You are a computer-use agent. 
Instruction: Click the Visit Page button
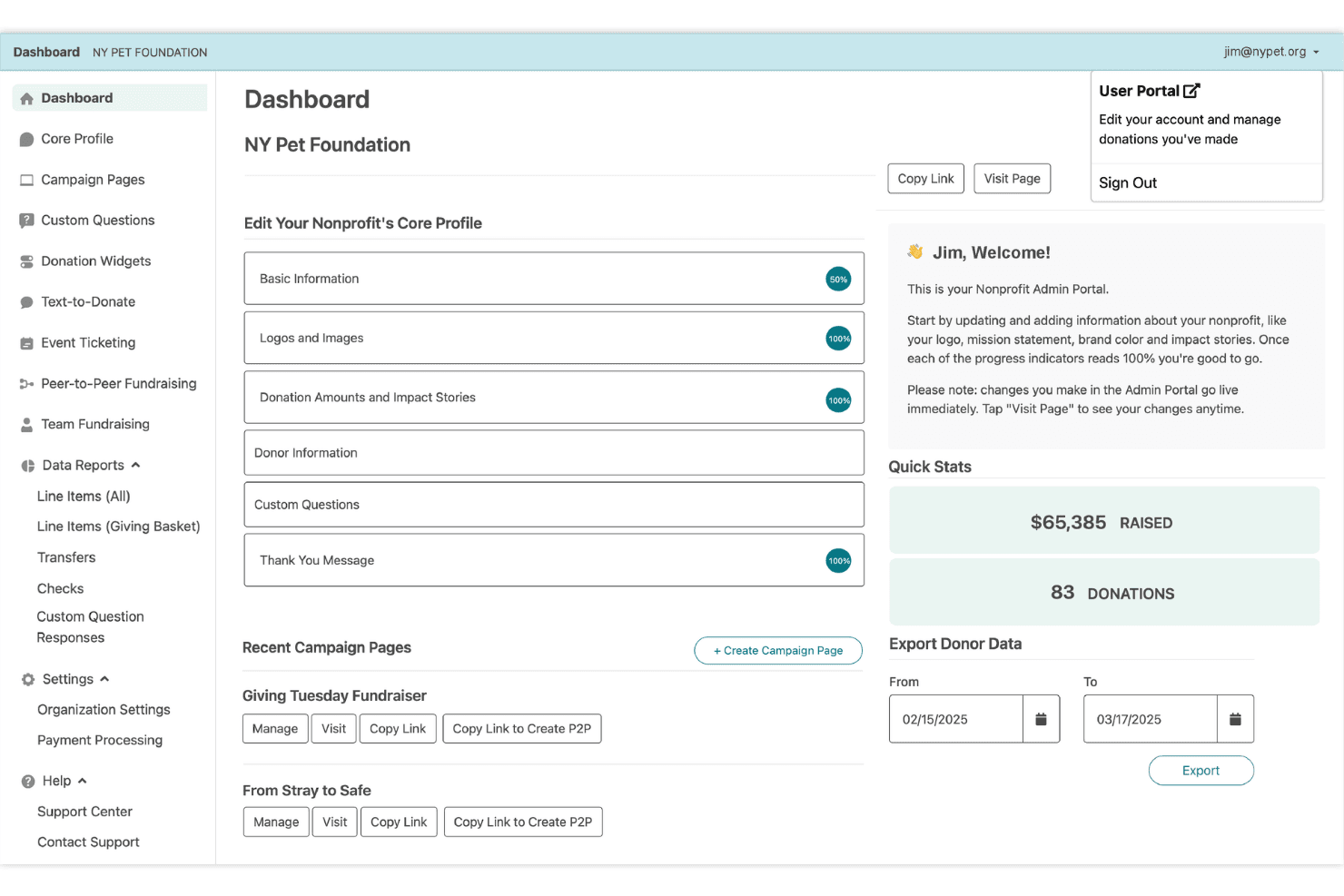pyautogui.click(x=1013, y=179)
